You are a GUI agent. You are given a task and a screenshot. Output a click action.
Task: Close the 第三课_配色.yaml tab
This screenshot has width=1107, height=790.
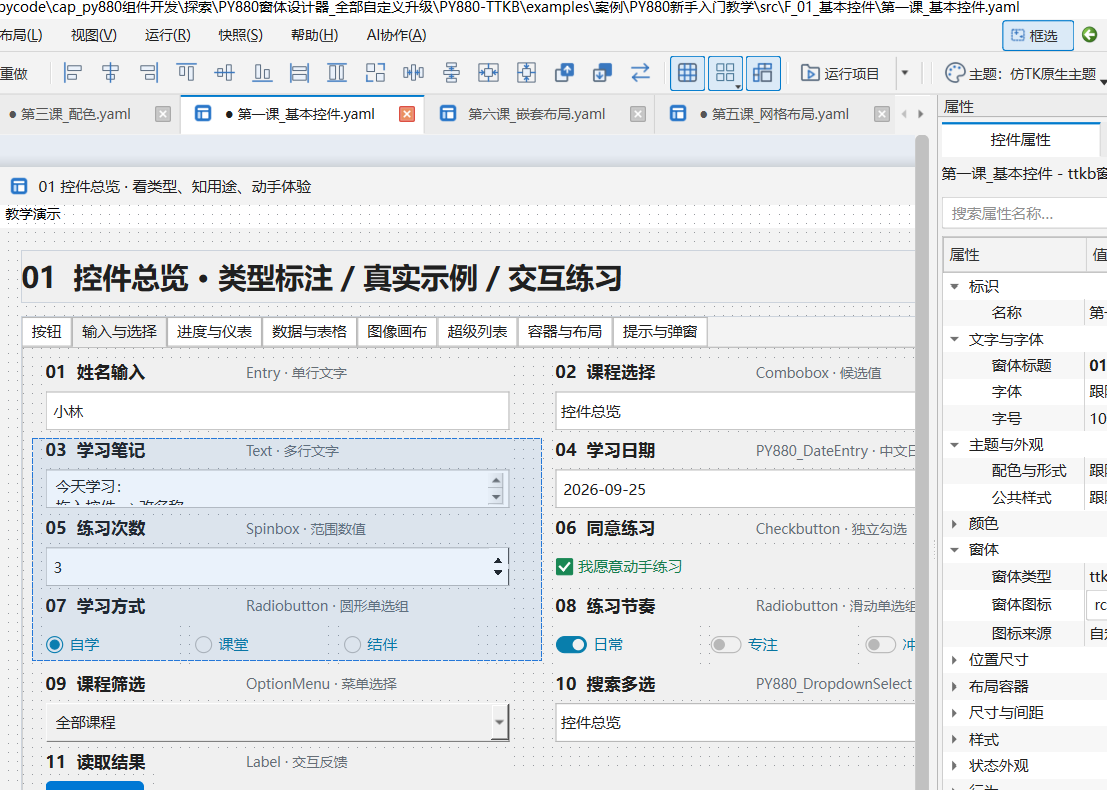(x=163, y=114)
